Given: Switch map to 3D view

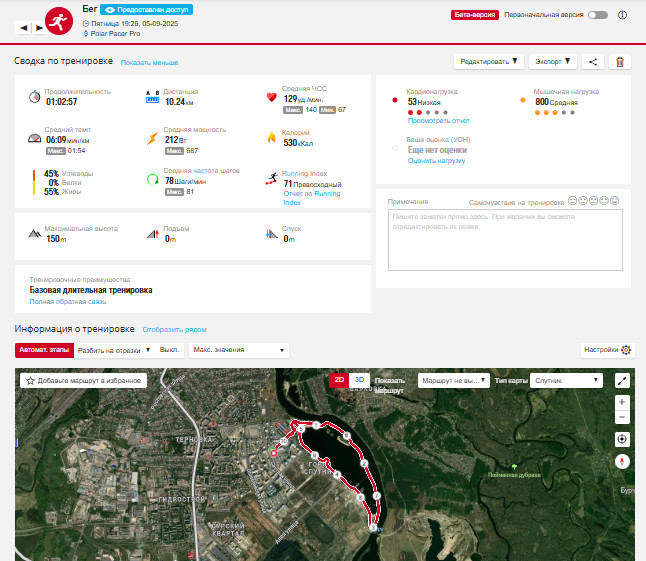Looking at the screenshot, I should pos(359,380).
